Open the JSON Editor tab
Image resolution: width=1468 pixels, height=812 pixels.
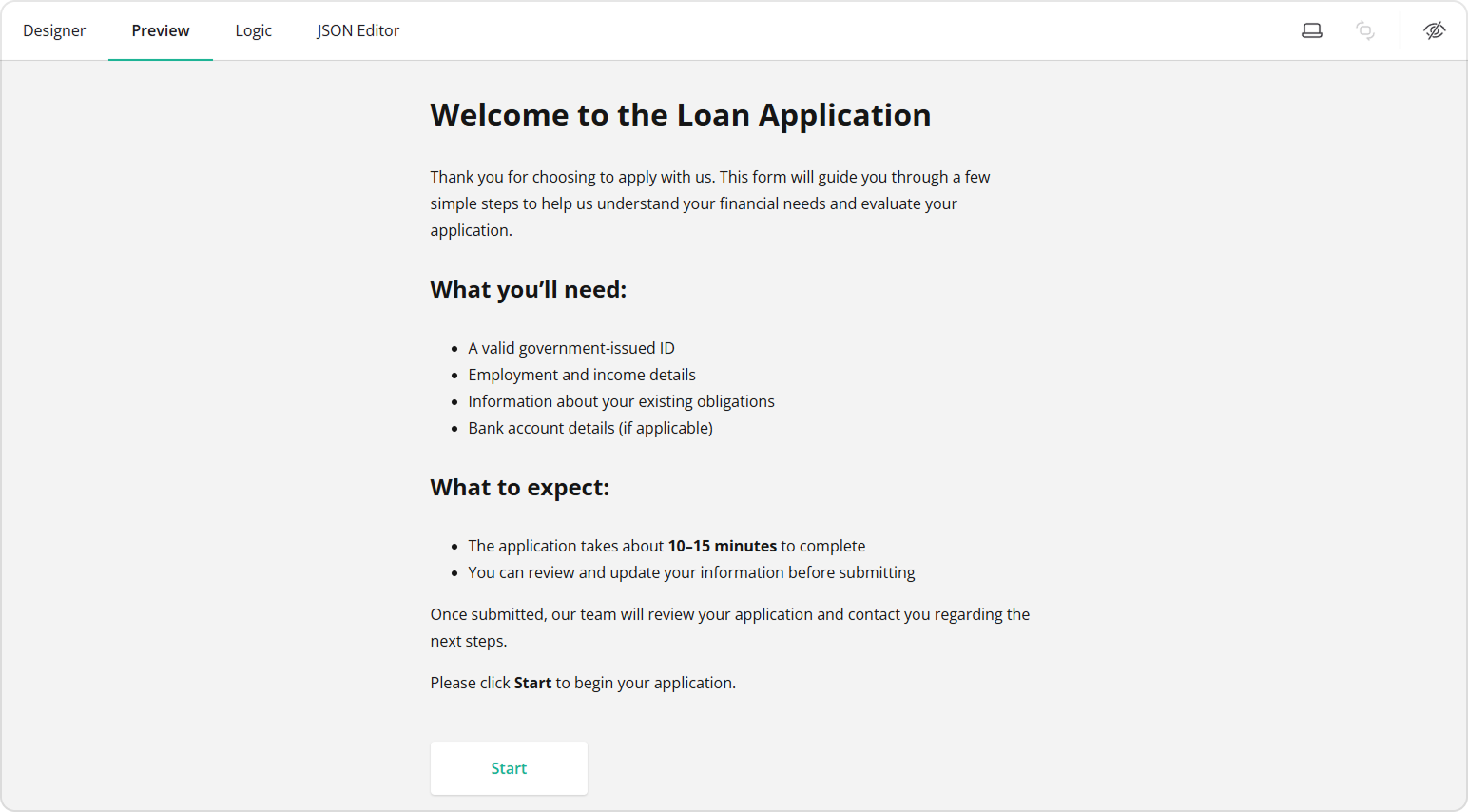click(358, 29)
